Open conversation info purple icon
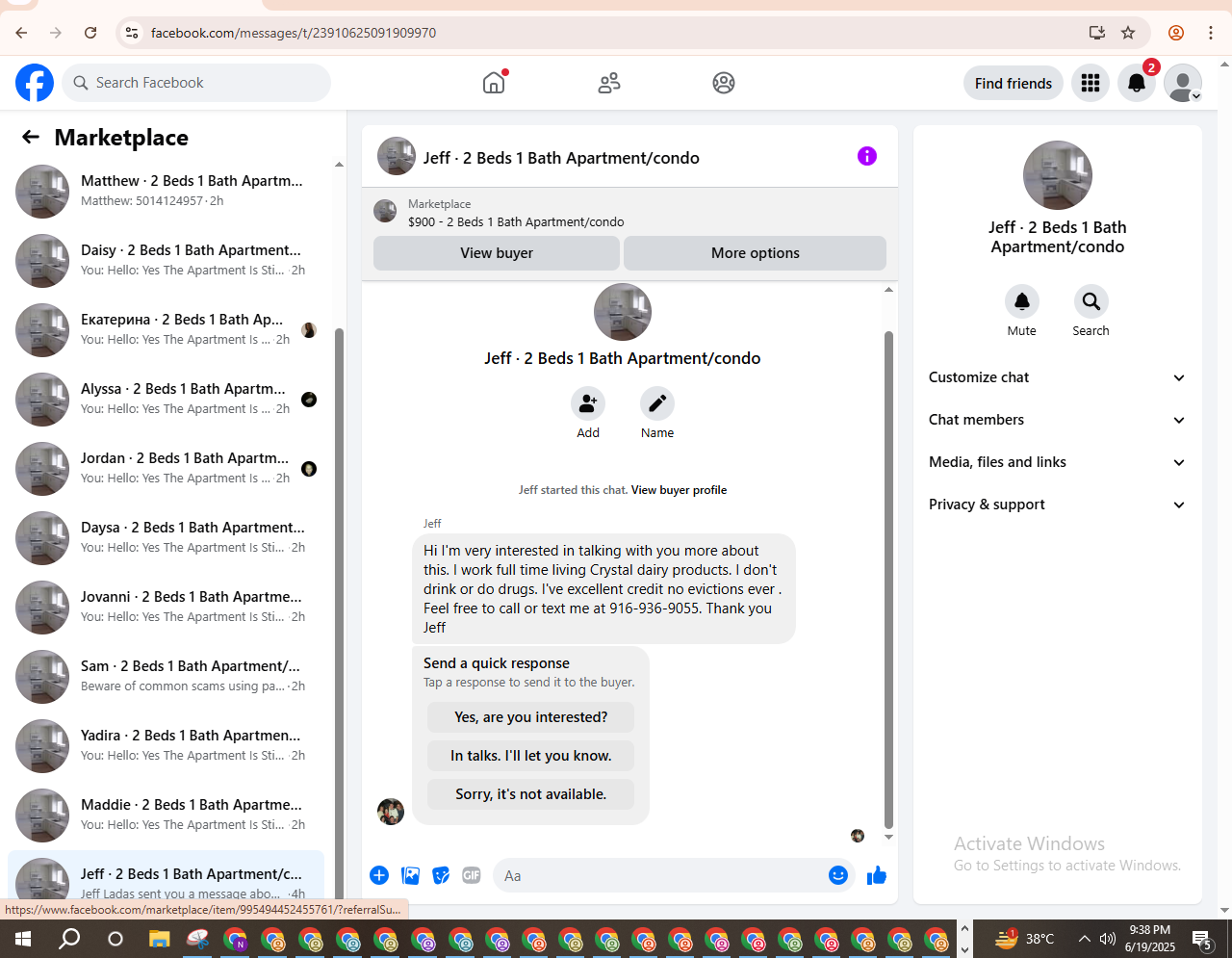Viewport: 1232px width, 958px height. click(867, 156)
